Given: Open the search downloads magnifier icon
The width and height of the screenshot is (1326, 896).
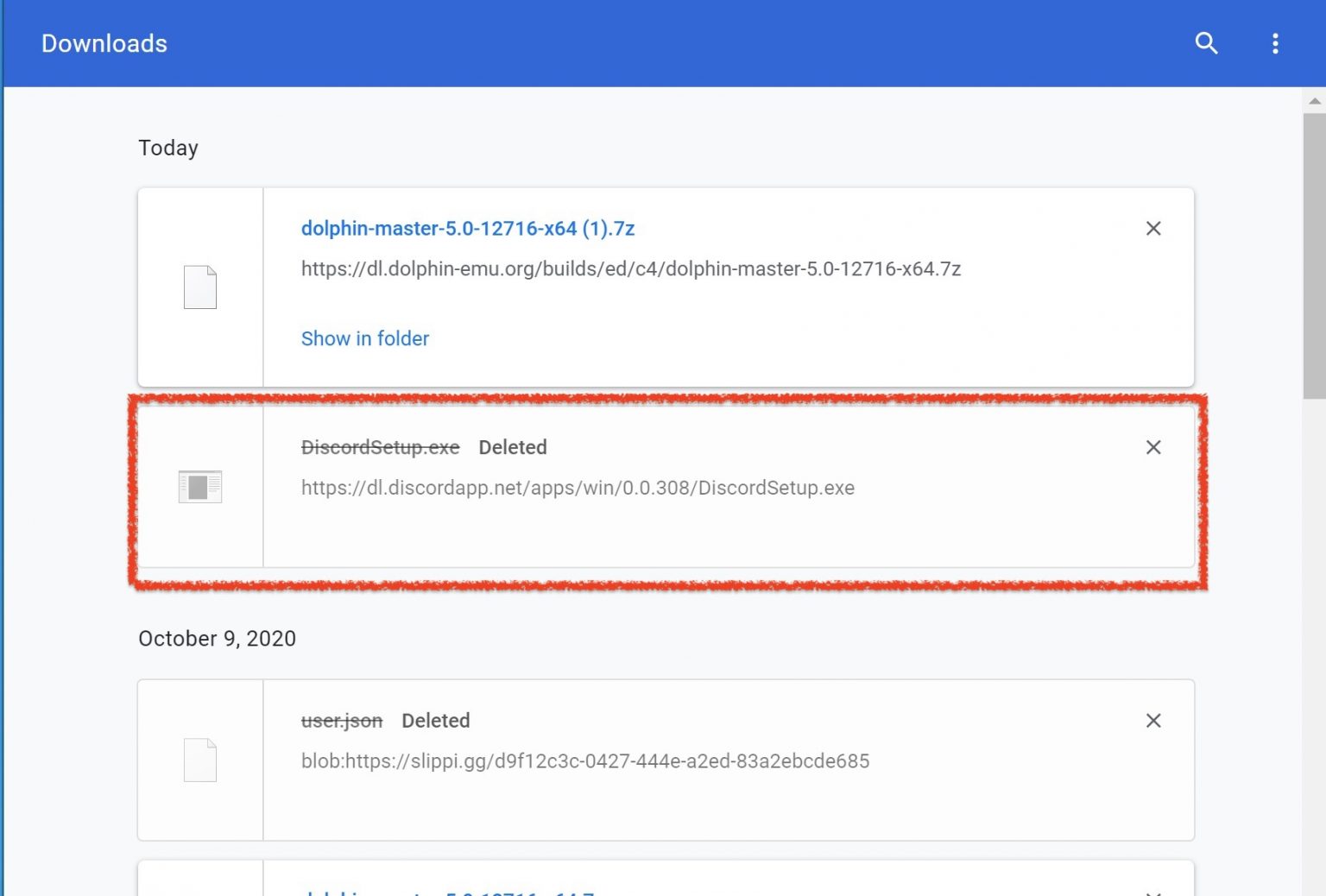Looking at the screenshot, I should pos(1206,43).
